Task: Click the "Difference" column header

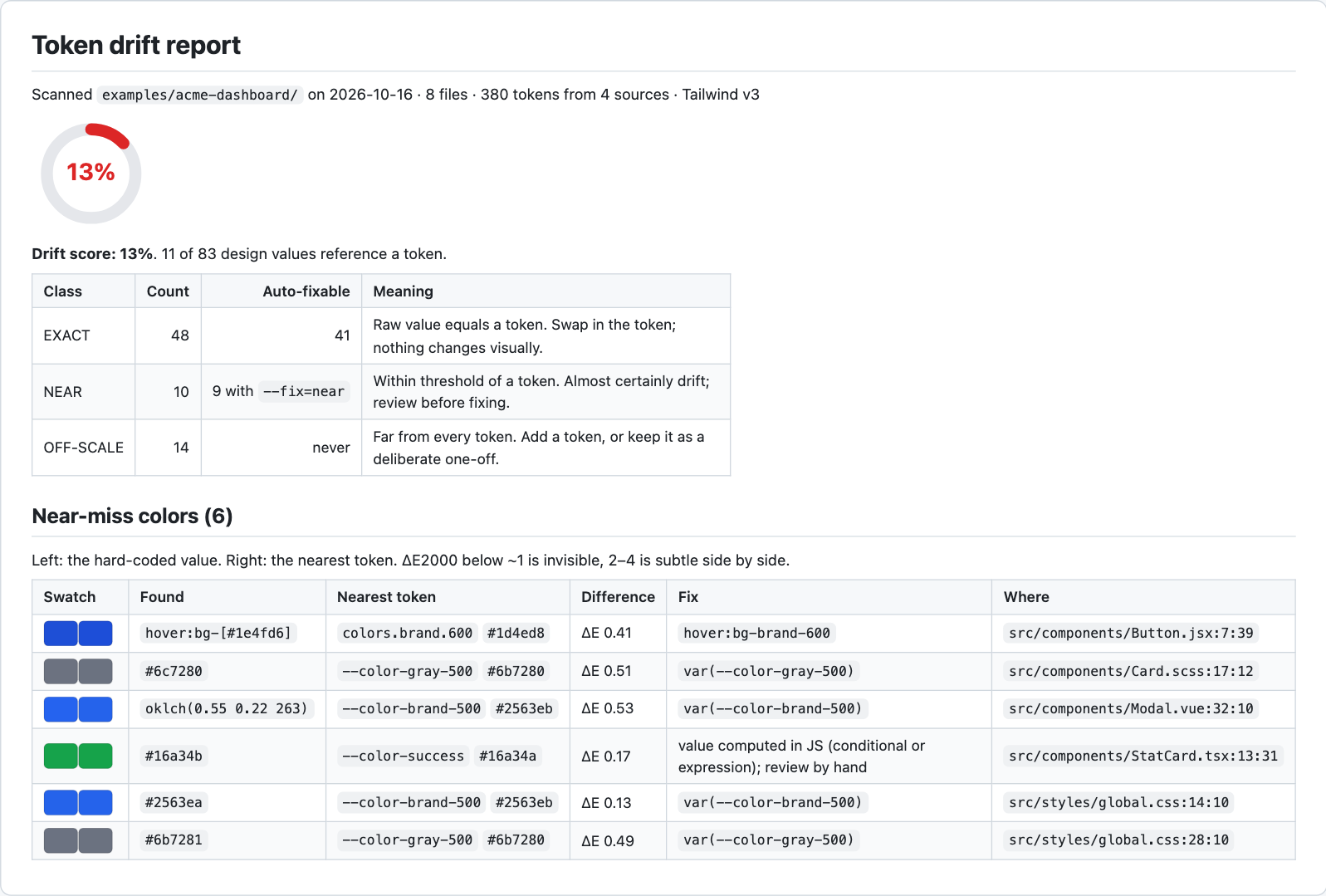Action: pos(618,597)
